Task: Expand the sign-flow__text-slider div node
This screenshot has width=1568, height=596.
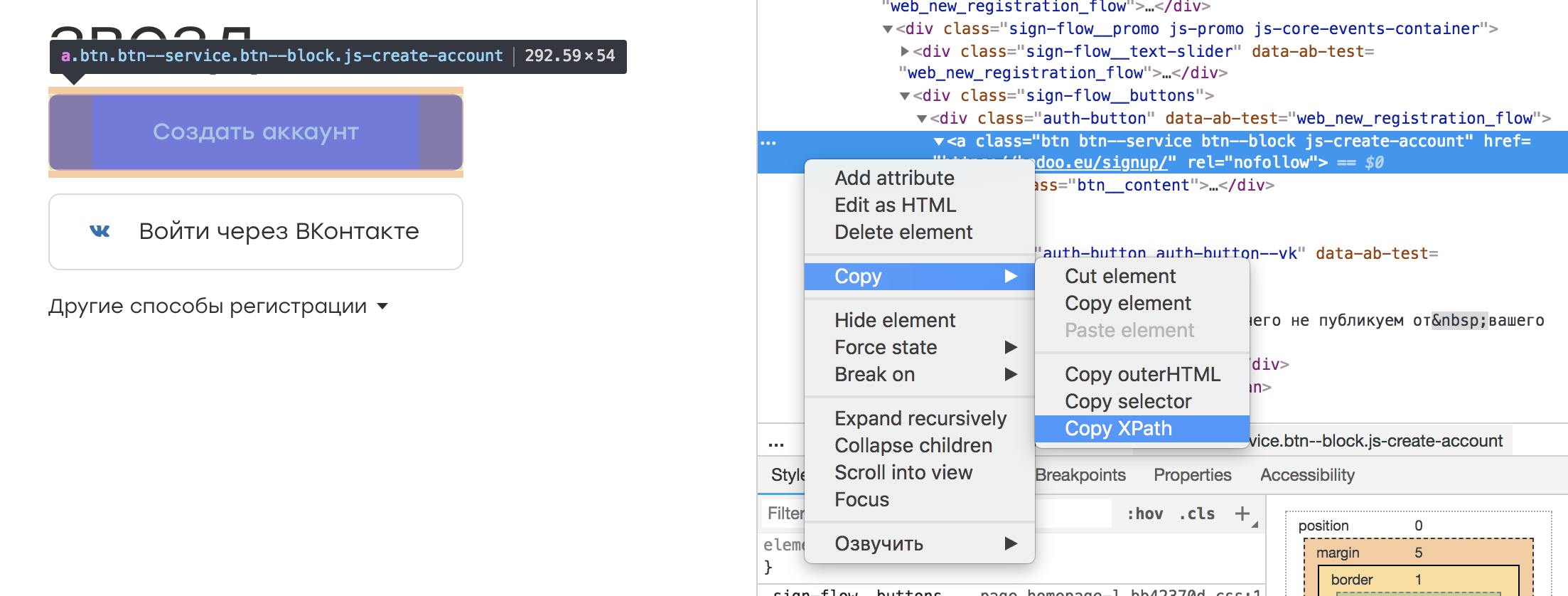Action: tap(905, 51)
